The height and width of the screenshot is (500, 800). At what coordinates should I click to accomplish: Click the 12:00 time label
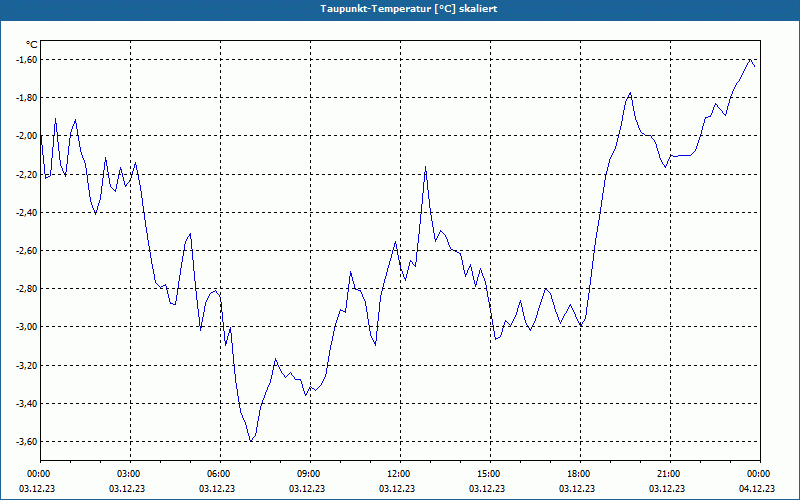click(400, 474)
